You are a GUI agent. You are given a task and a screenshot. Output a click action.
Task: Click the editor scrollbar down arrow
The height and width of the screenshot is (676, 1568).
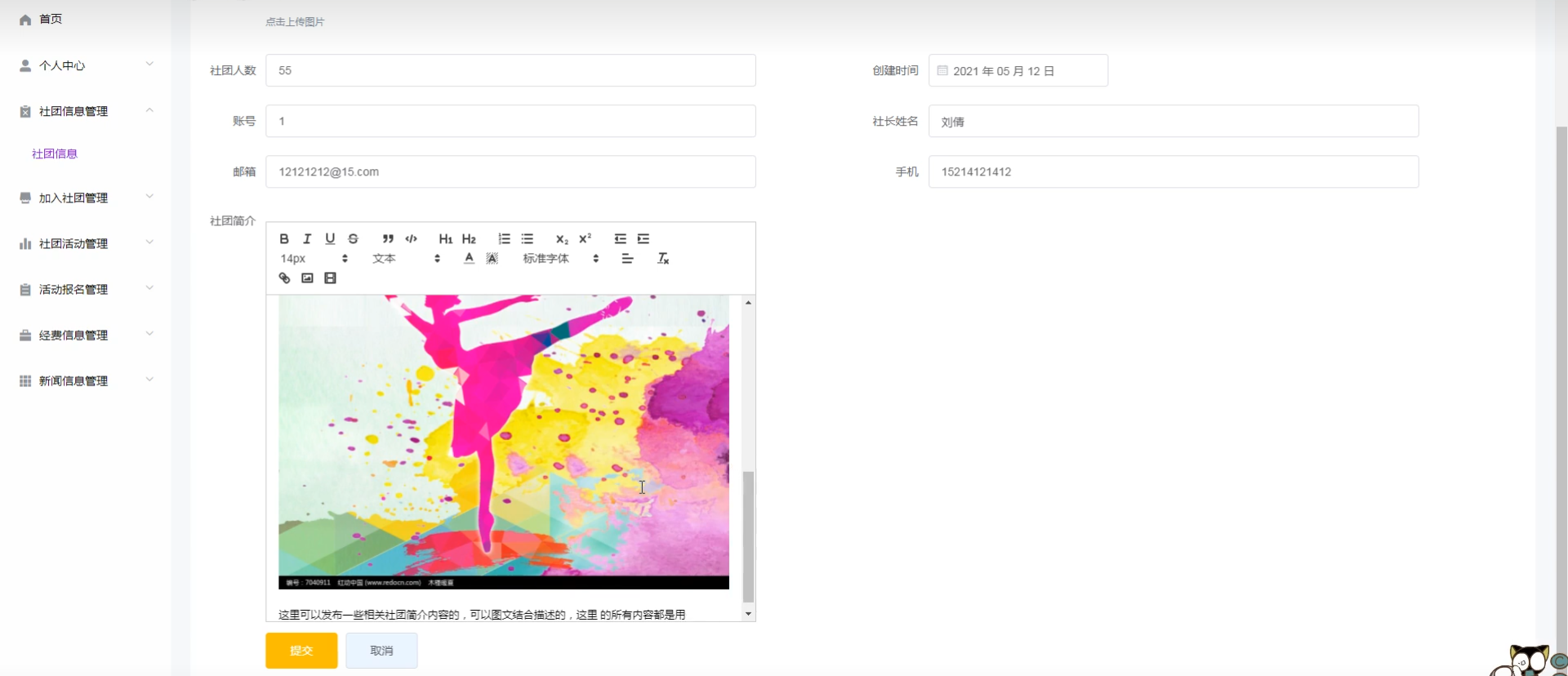[x=748, y=614]
